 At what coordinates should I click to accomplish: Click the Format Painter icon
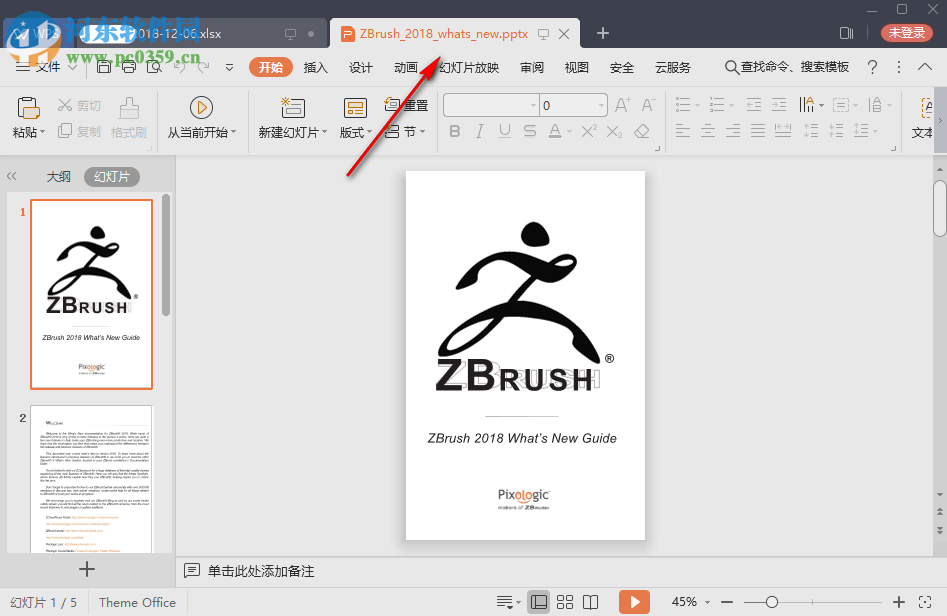(x=129, y=107)
